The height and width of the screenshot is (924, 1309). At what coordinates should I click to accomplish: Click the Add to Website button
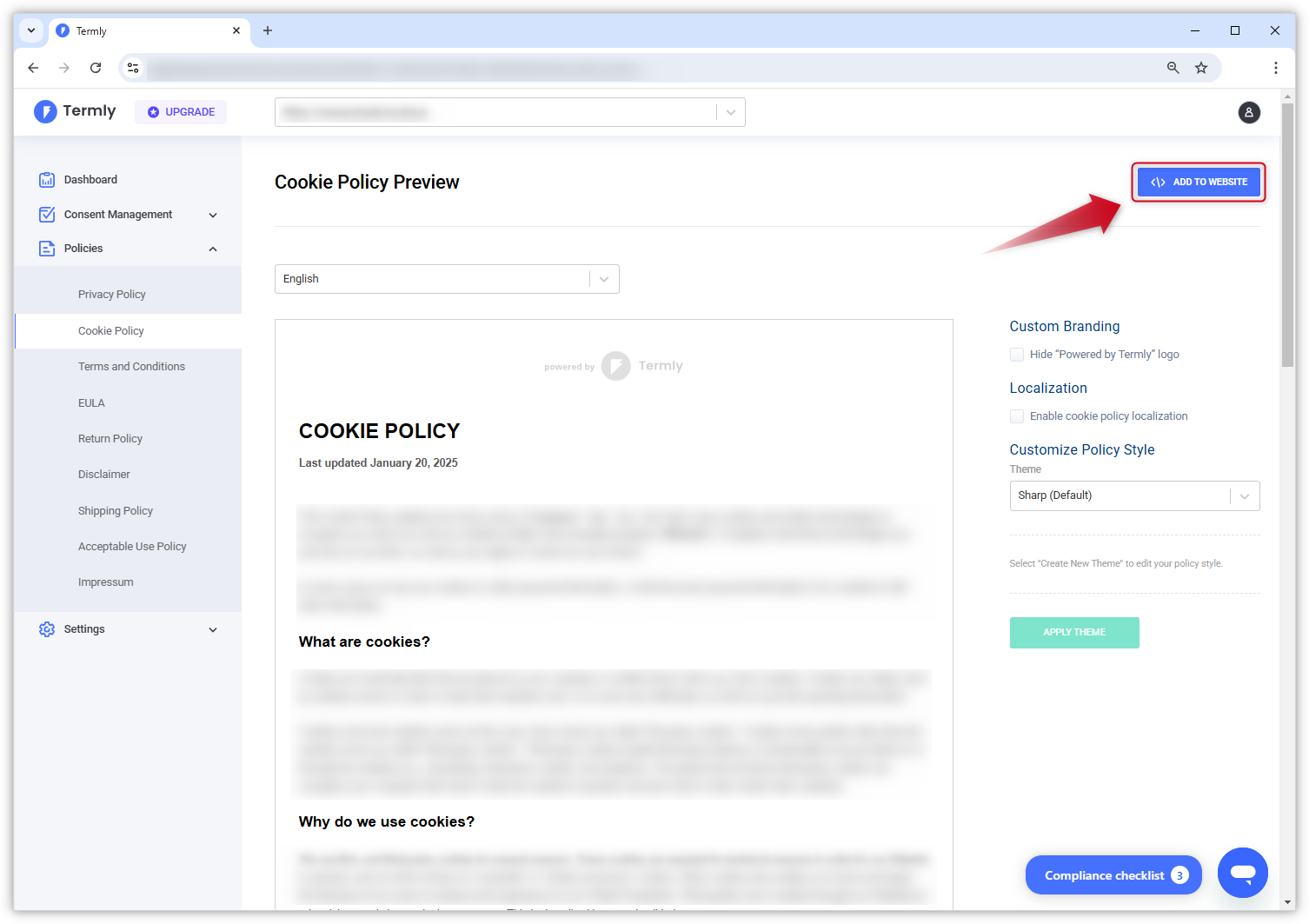(x=1199, y=182)
